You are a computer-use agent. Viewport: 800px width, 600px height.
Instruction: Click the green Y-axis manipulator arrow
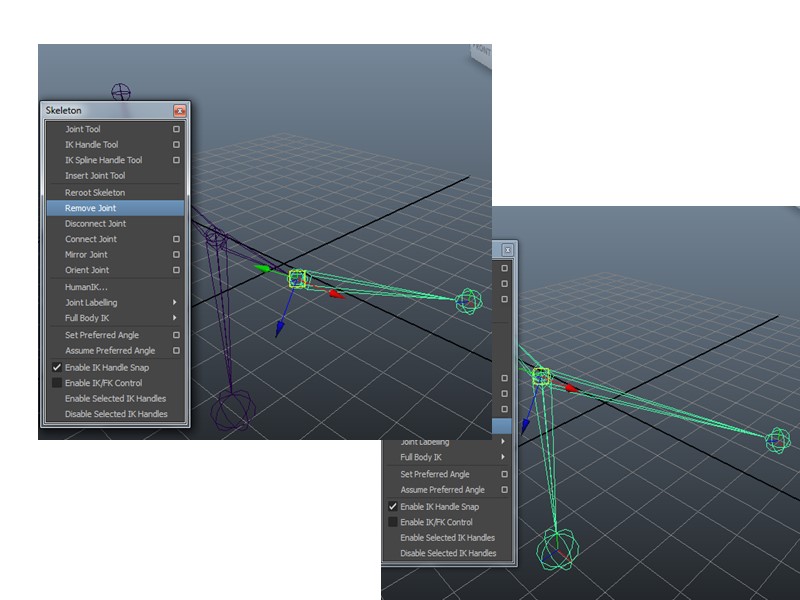[x=263, y=268]
